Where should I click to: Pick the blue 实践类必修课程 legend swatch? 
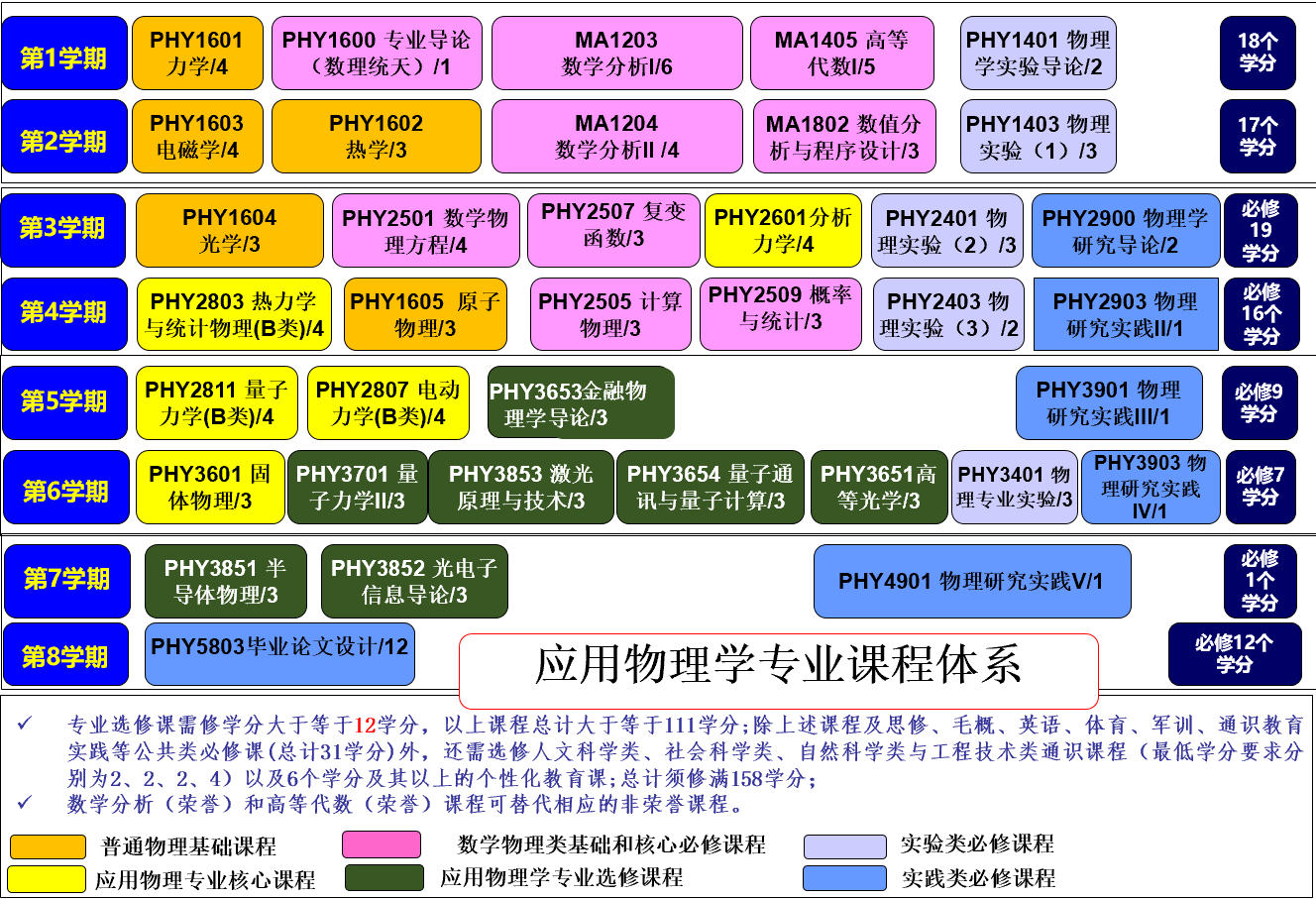pos(844,878)
